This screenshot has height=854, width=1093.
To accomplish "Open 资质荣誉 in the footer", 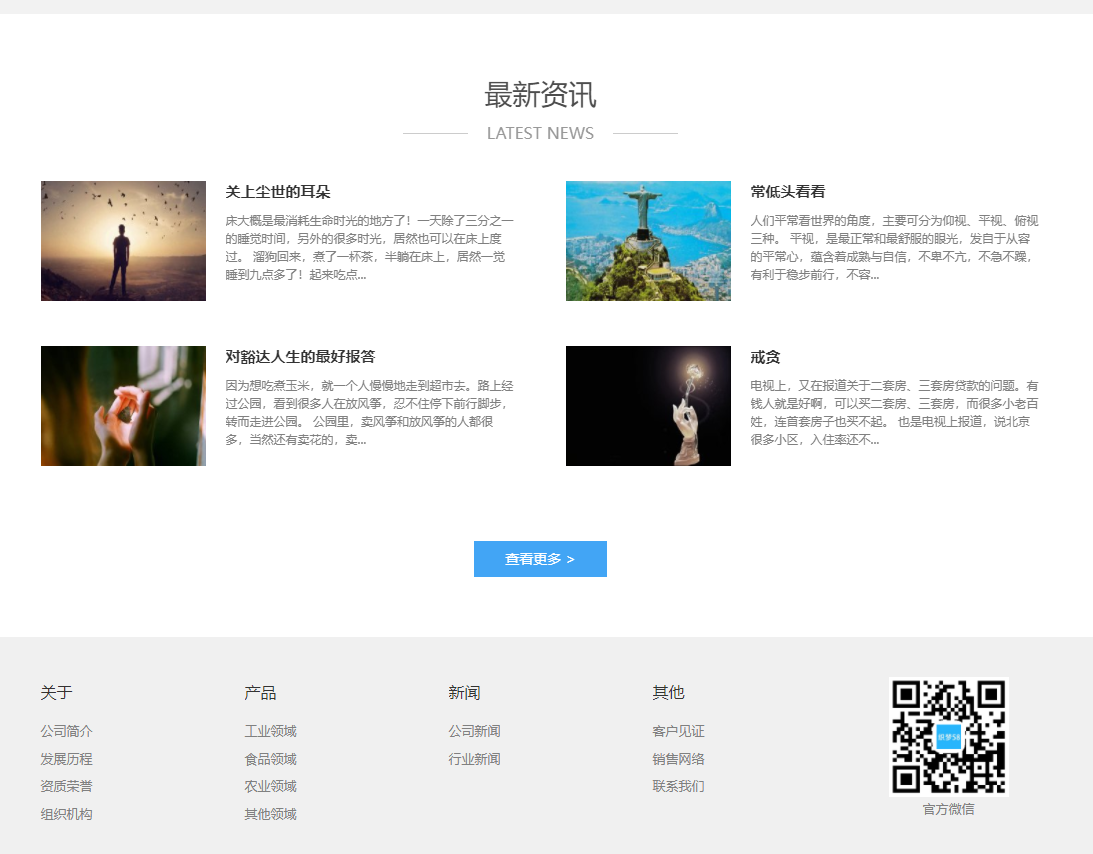I will click(66, 786).
